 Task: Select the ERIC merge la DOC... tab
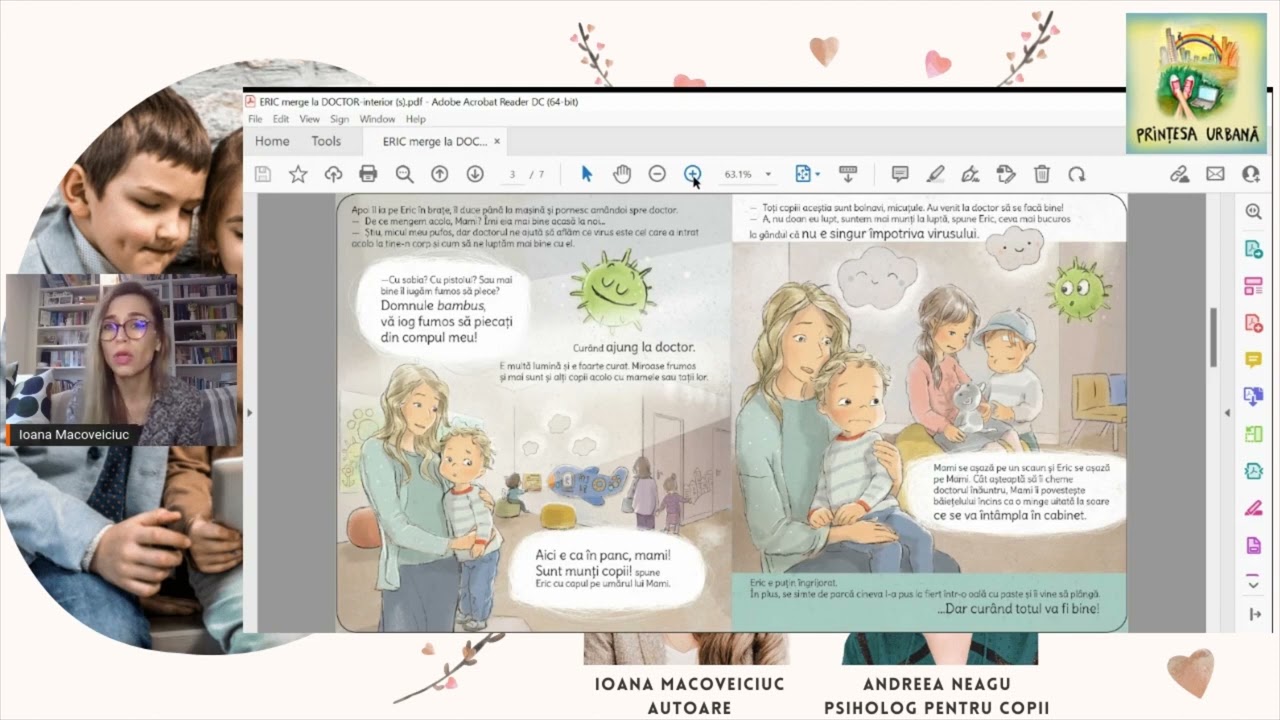[x=435, y=141]
